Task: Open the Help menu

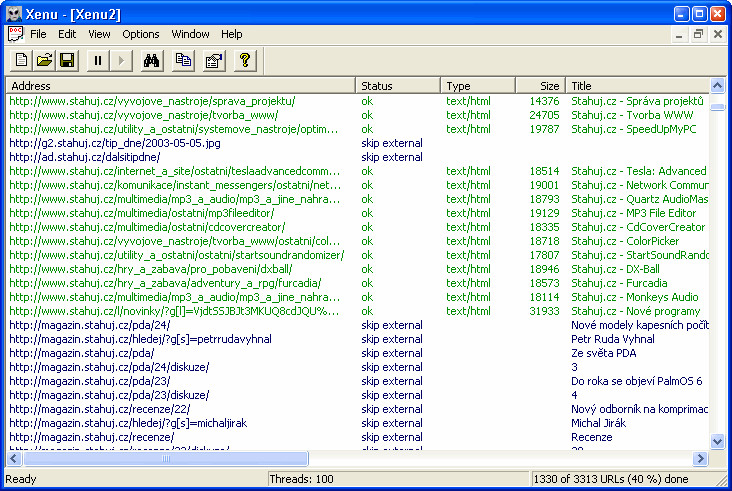Action: (232, 34)
